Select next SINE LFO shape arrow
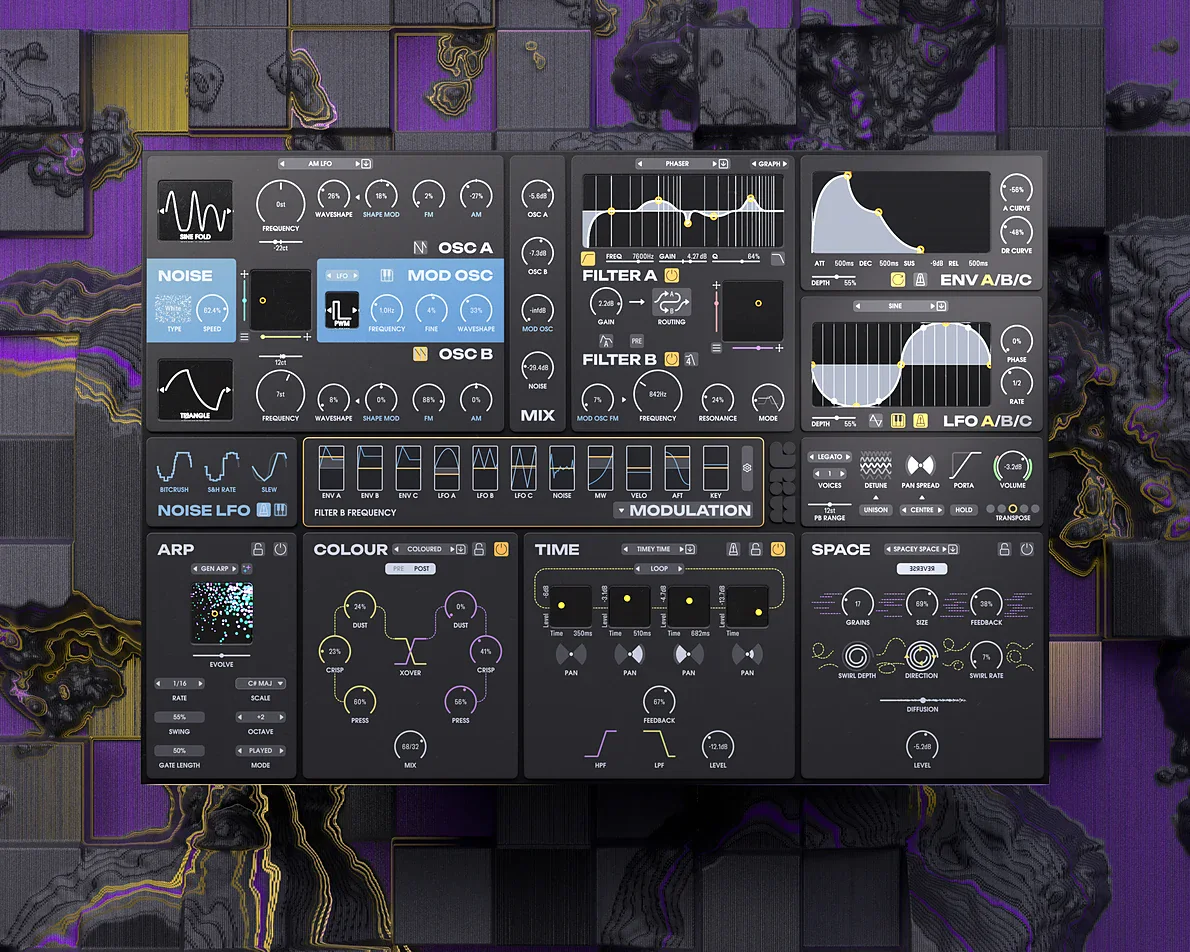 pyautogui.click(x=933, y=306)
